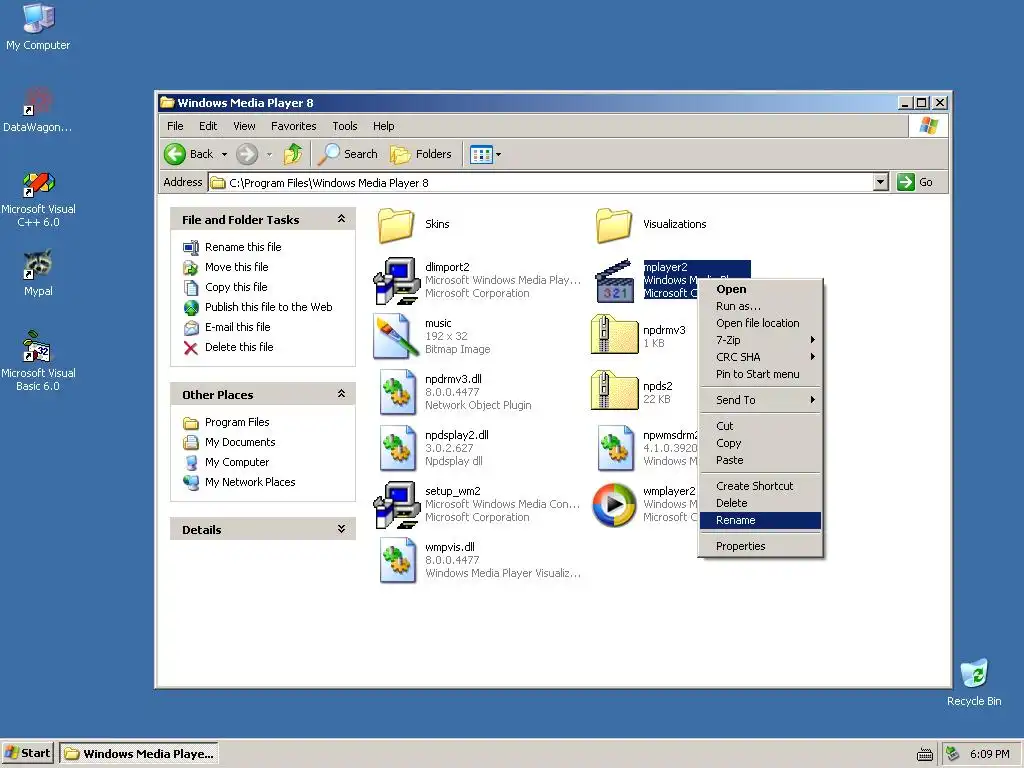Expand the 7-Zip submenu
This screenshot has width=1024, height=768.
[760, 340]
